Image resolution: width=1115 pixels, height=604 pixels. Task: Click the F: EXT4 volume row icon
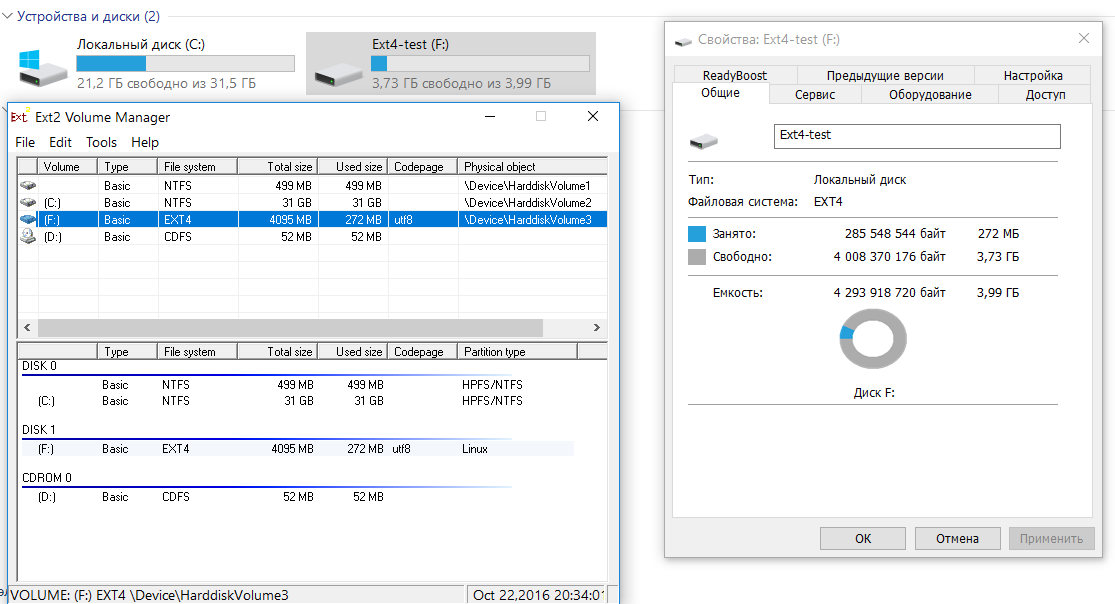27,220
